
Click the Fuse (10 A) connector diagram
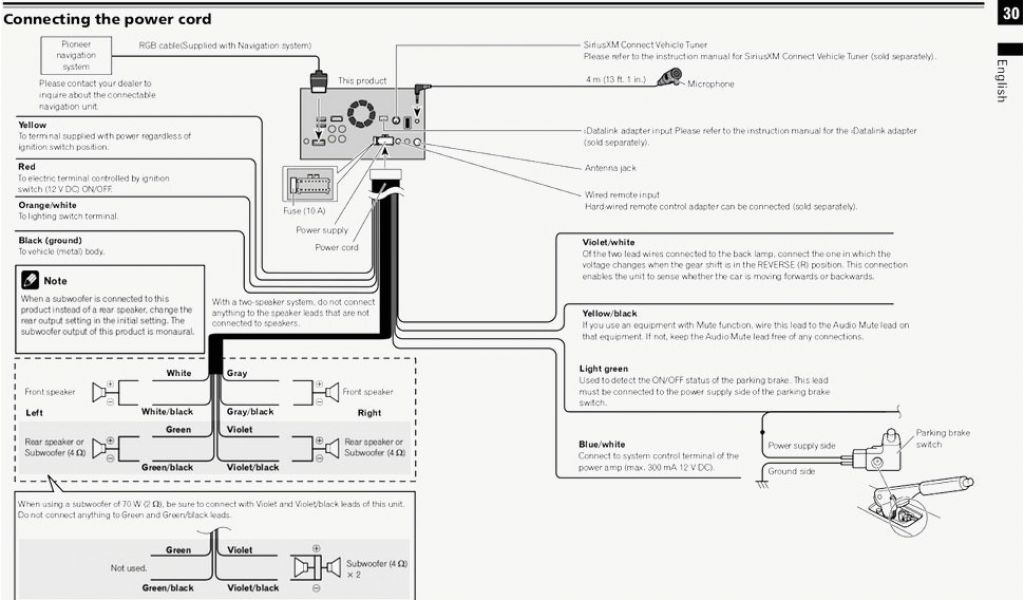pyautogui.click(x=308, y=184)
